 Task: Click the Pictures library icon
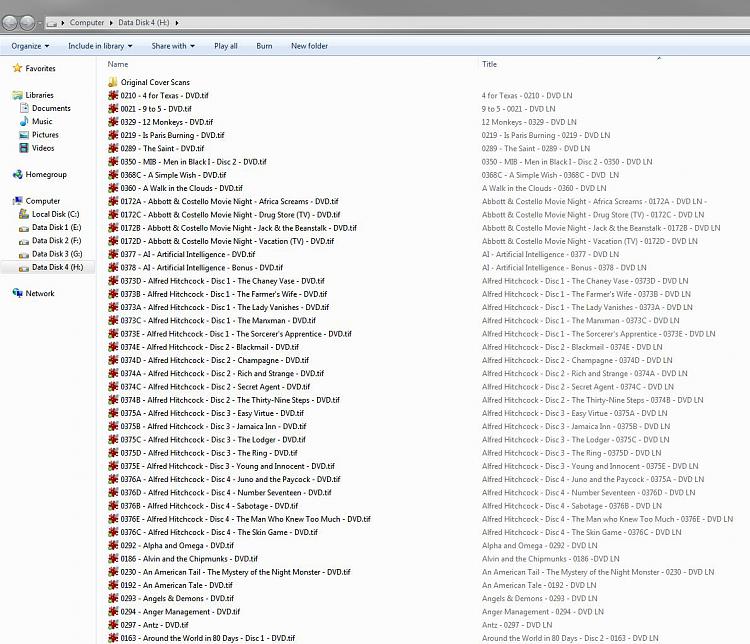(x=24, y=135)
